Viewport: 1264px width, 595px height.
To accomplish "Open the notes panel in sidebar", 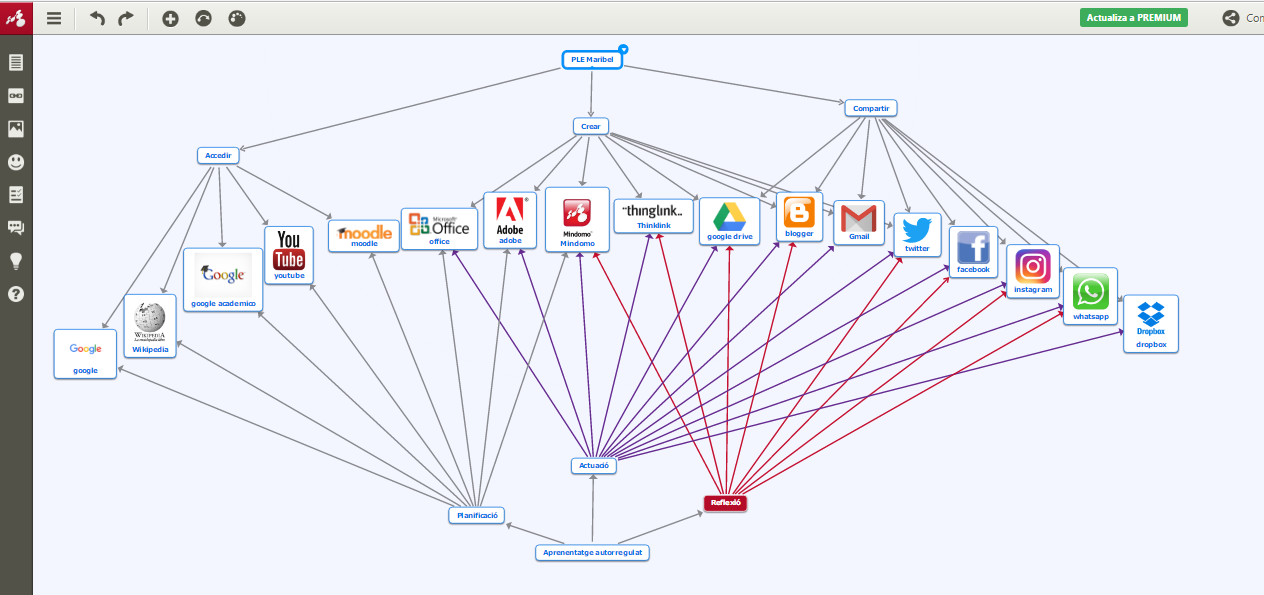I will click(x=16, y=62).
